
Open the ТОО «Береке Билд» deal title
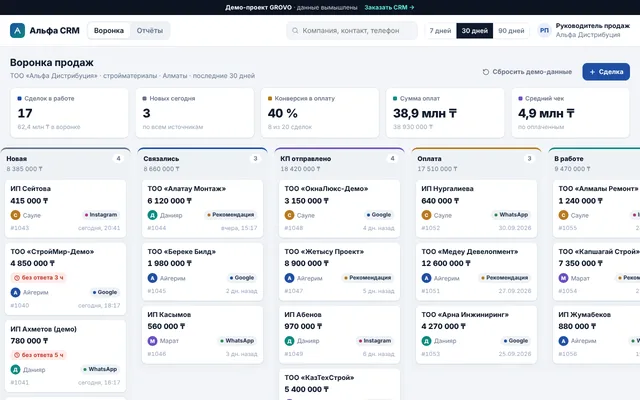pyautogui.click(x=182, y=251)
